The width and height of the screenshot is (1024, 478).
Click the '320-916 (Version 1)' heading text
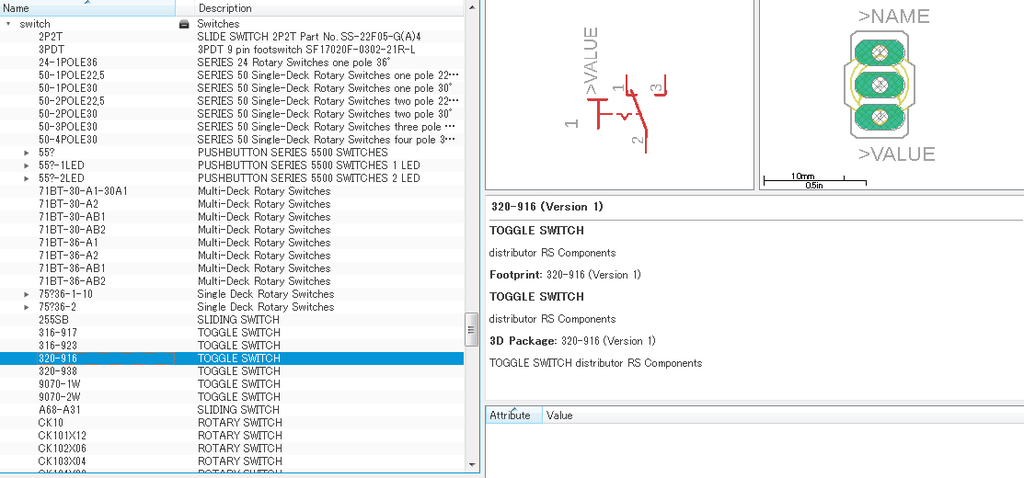pos(547,207)
